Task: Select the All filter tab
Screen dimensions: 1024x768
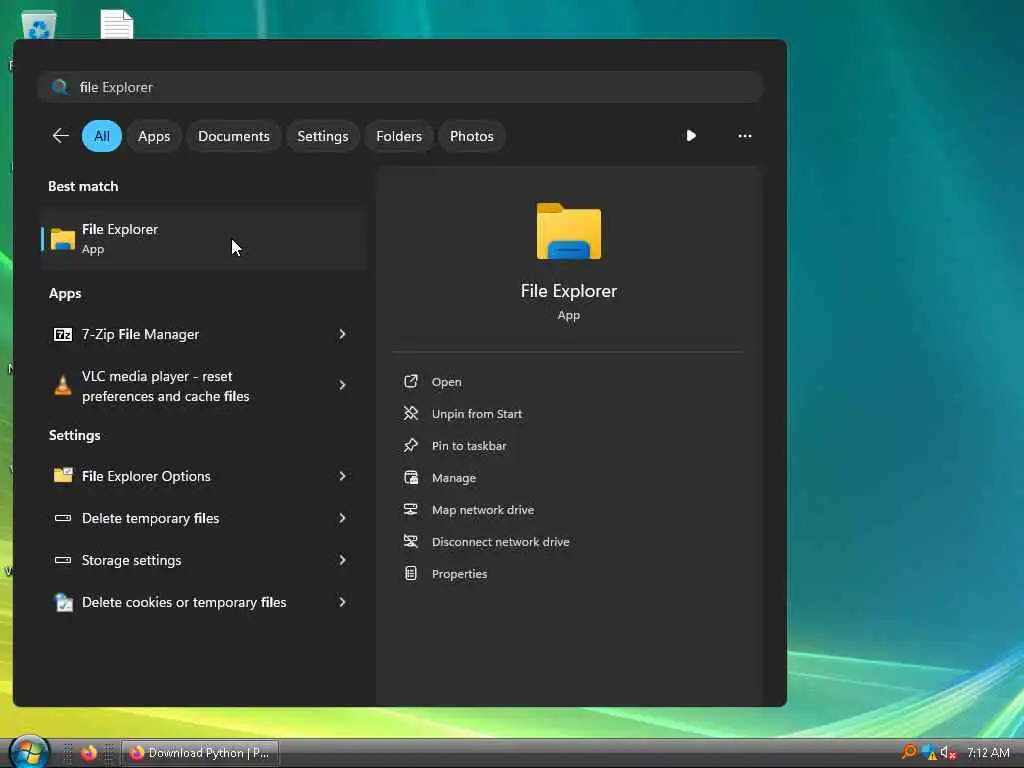Action: tap(102, 136)
